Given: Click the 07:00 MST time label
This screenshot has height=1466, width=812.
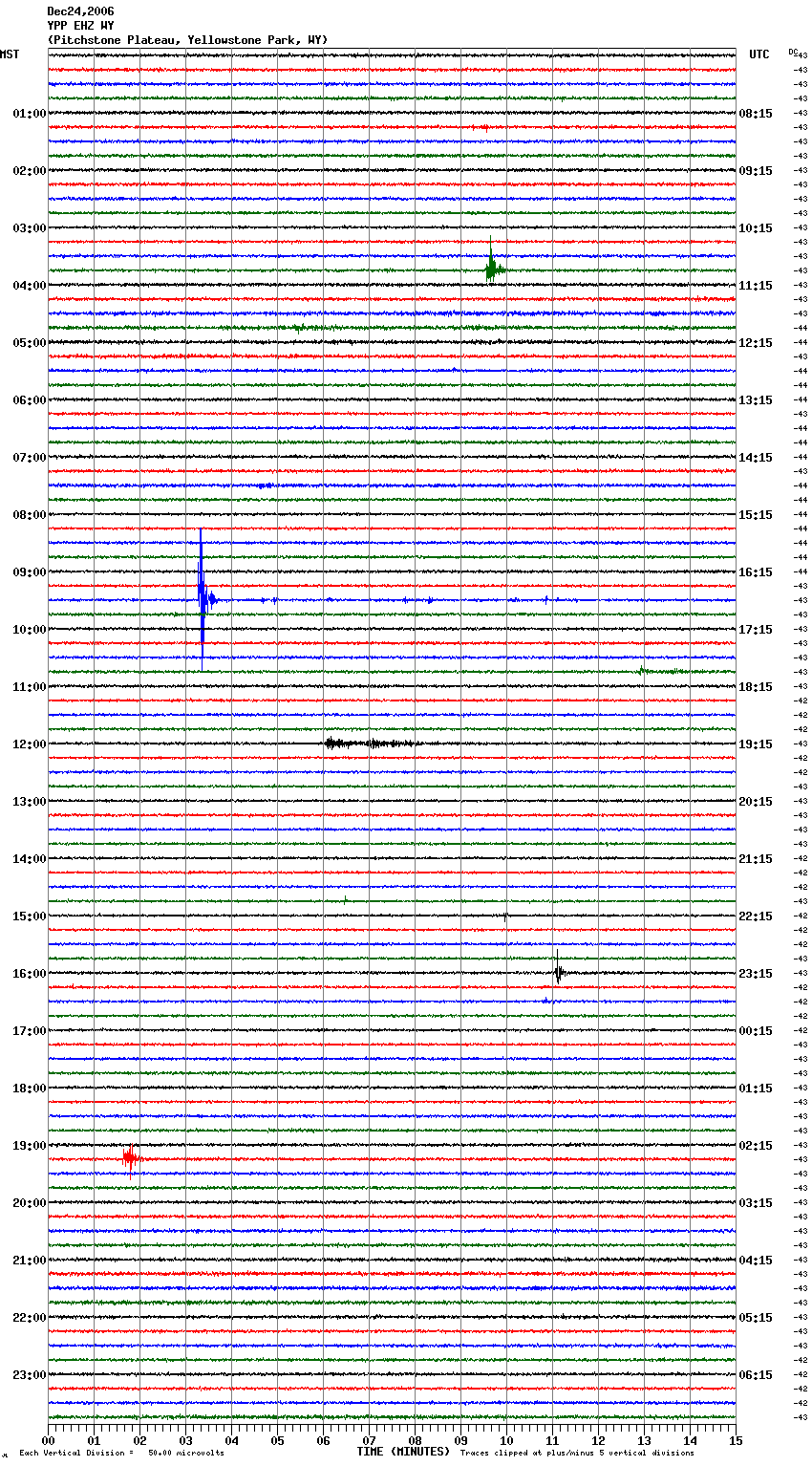Looking at the screenshot, I should 30,458.
